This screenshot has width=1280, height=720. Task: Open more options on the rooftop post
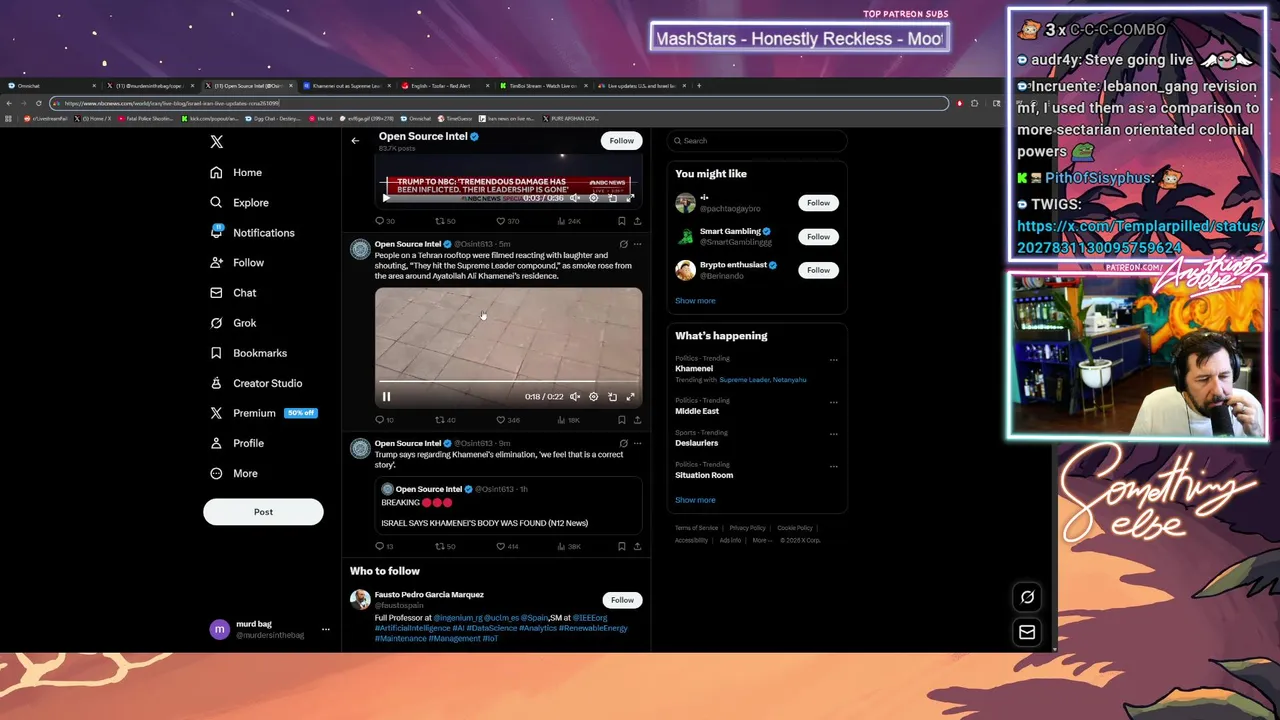(x=637, y=244)
